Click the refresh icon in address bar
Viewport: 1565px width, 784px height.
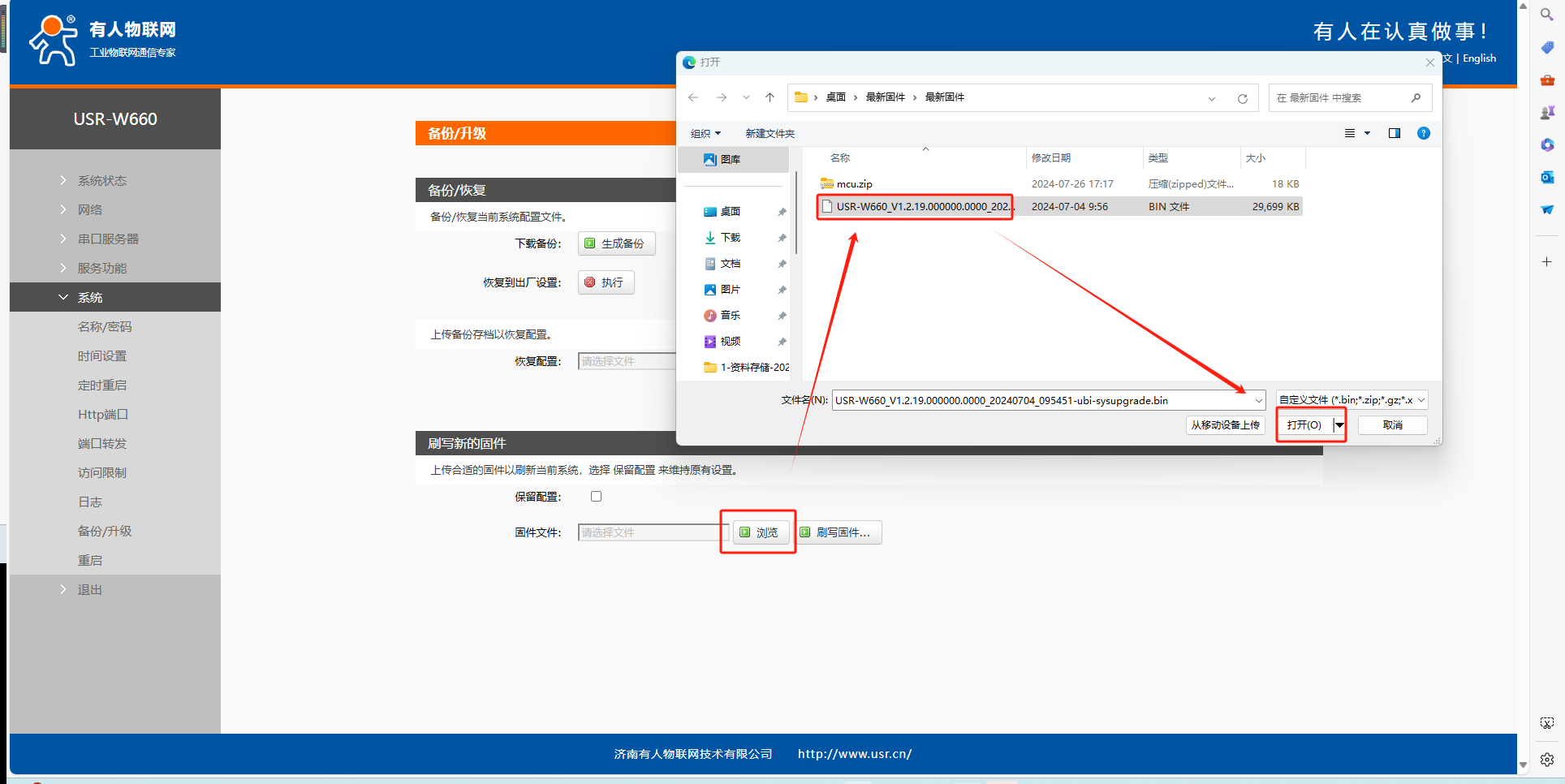(1242, 98)
